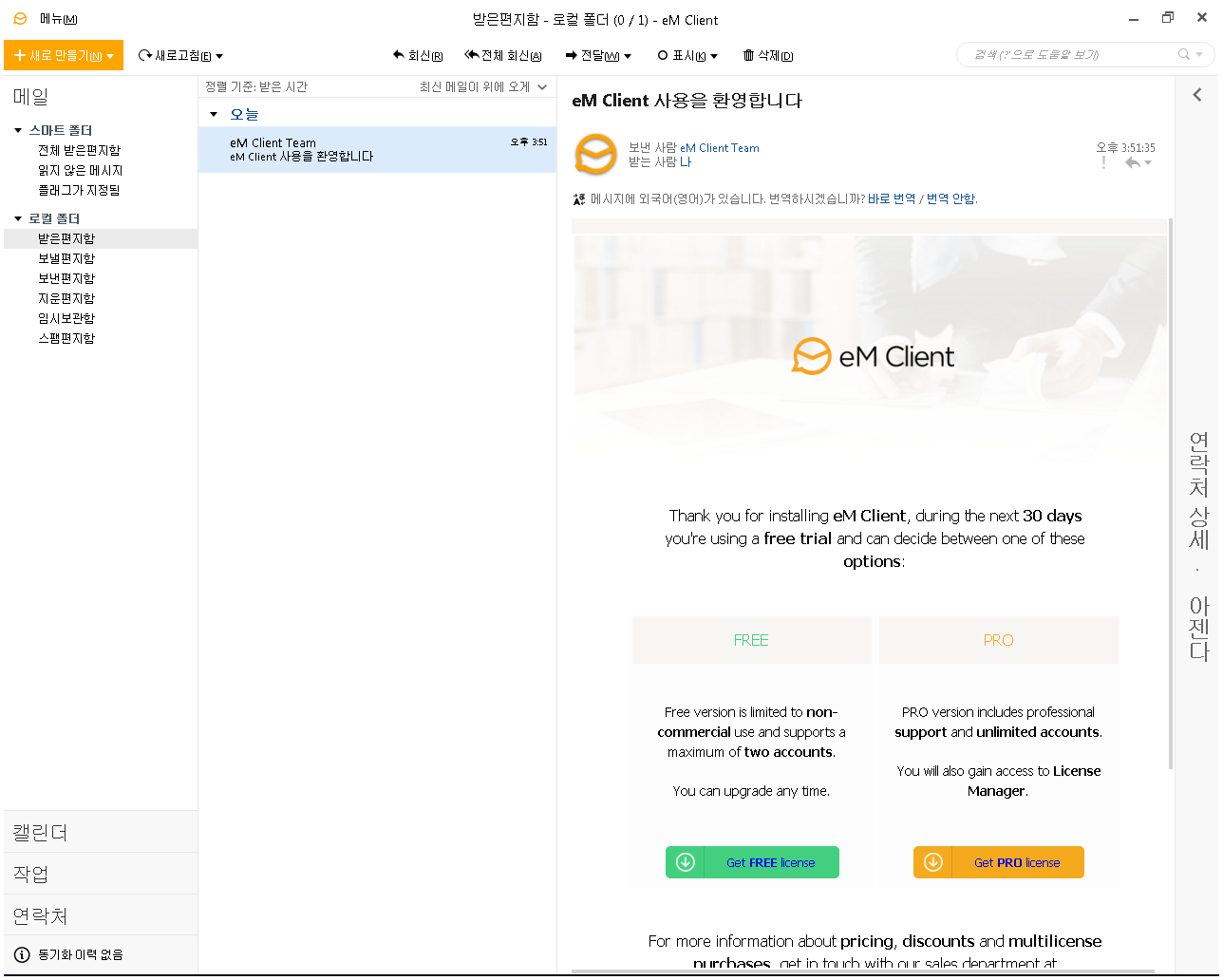Click the 전체 회신 reply all button
This screenshot has width=1223, height=980.
tap(503, 56)
